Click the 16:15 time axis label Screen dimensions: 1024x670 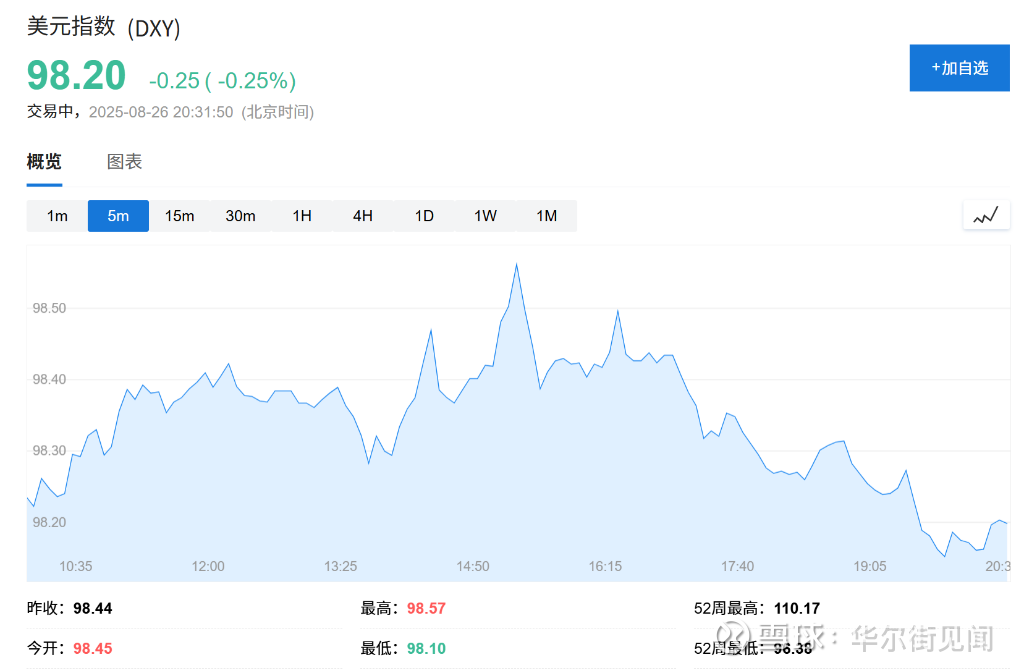point(605,566)
